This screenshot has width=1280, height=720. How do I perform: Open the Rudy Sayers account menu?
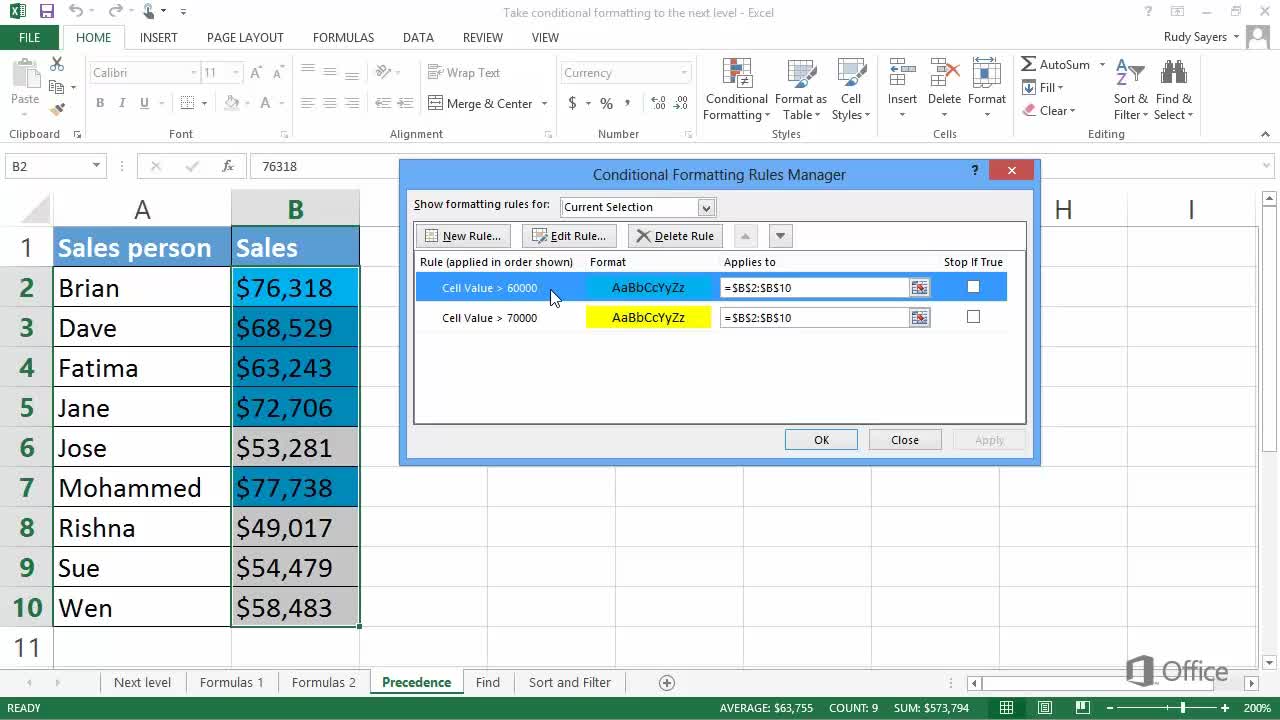tap(1201, 37)
